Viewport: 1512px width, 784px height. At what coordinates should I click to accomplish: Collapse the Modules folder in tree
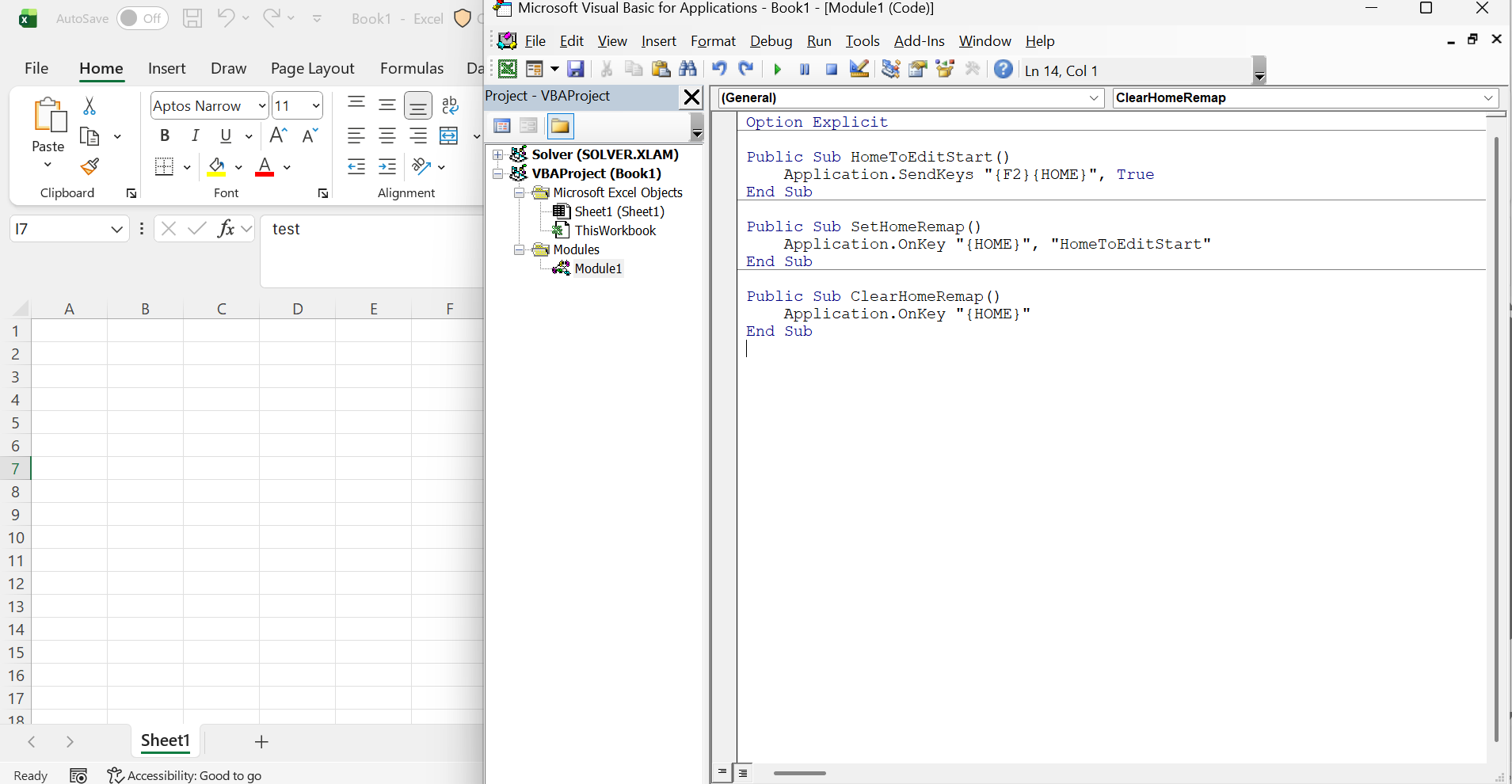pyautogui.click(x=520, y=249)
